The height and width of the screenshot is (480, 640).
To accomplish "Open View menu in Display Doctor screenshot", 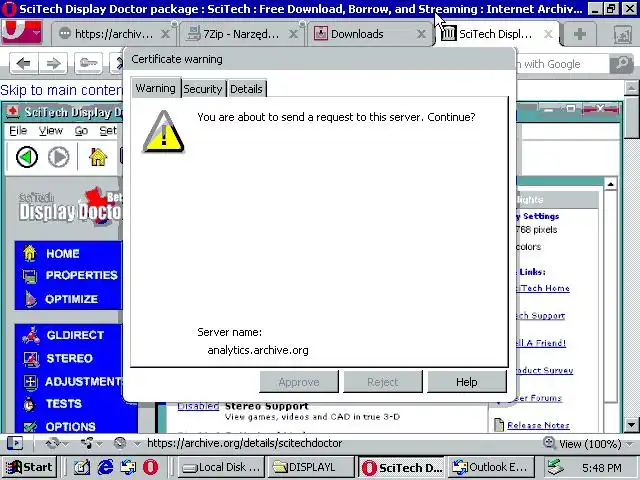I will [51, 131].
